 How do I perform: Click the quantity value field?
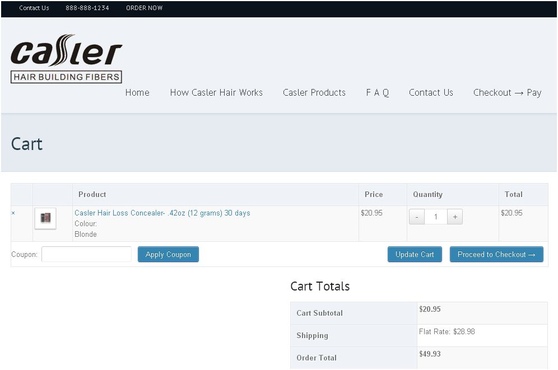[x=436, y=217]
